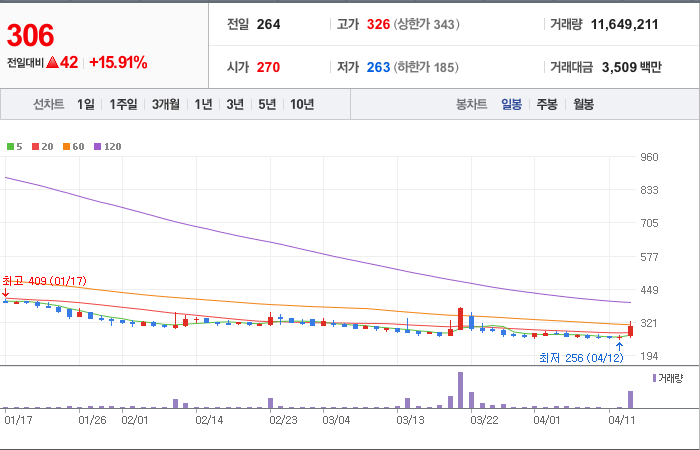
Task: Click the last volume bar after 04/11
Action: tap(630, 400)
